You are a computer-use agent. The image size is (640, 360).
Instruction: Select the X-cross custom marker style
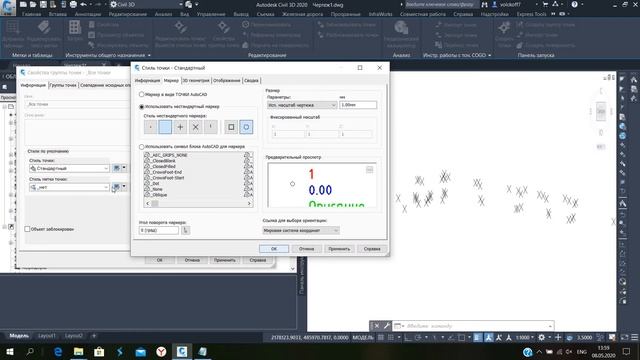pyautogui.click(x=195, y=127)
